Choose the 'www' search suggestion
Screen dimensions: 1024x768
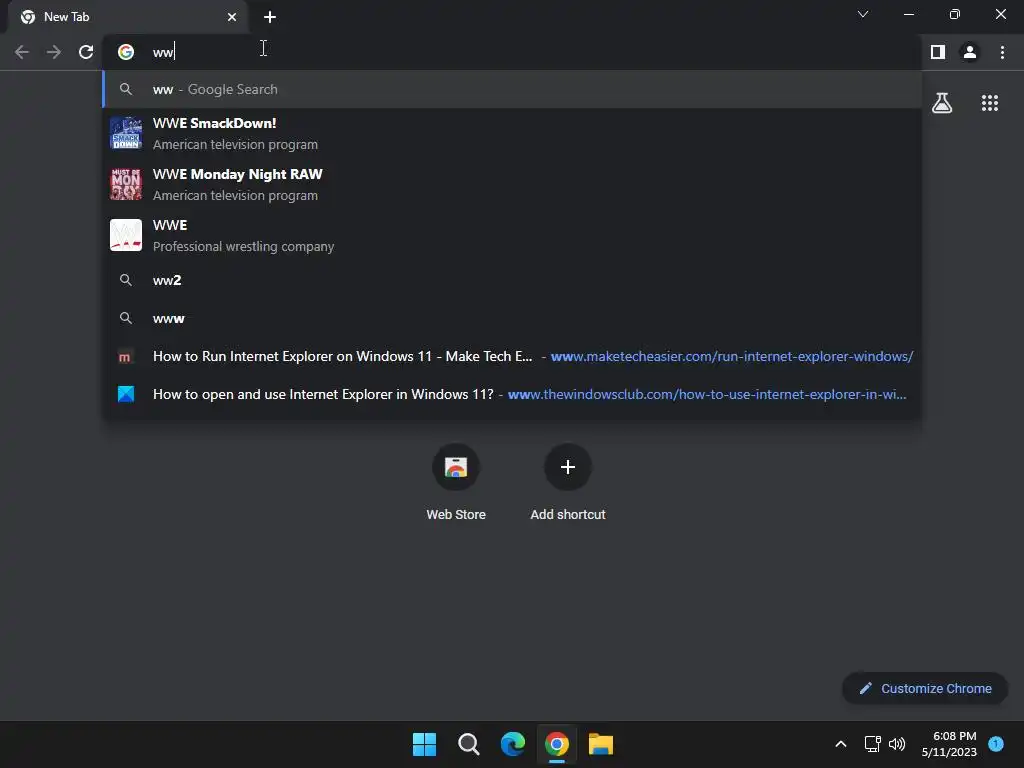[x=512, y=318]
